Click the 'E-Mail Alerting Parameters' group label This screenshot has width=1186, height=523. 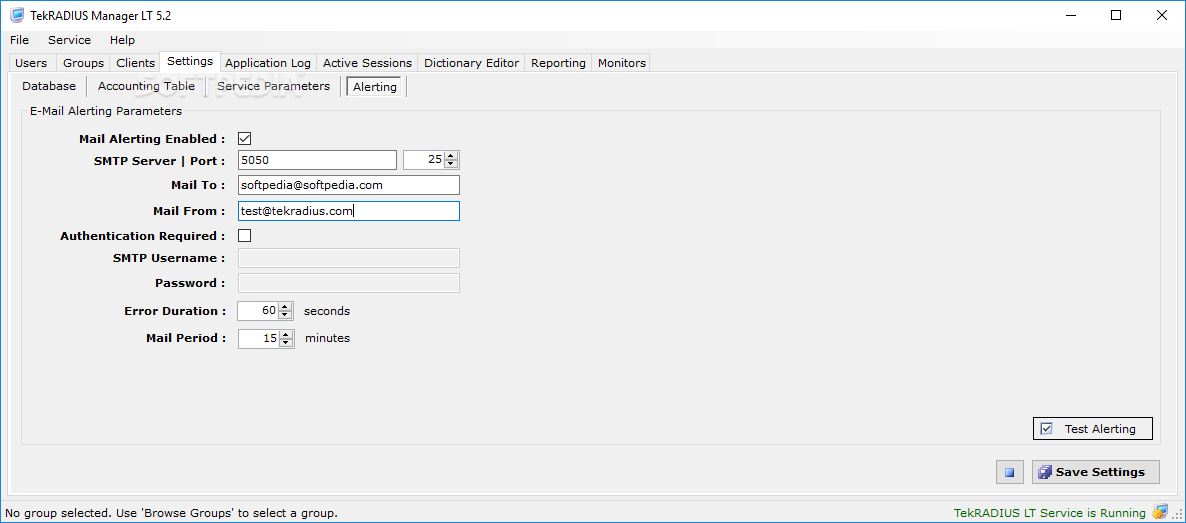pos(106,111)
